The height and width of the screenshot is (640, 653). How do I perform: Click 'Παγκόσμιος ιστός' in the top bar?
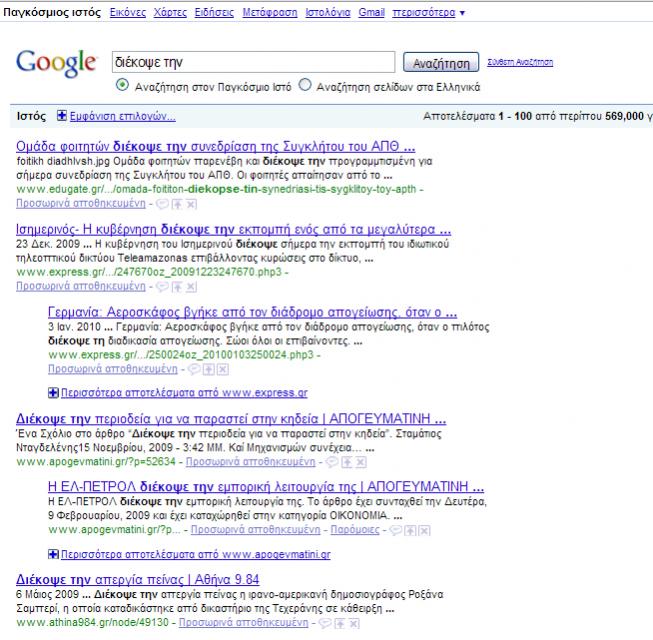tap(52, 12)
